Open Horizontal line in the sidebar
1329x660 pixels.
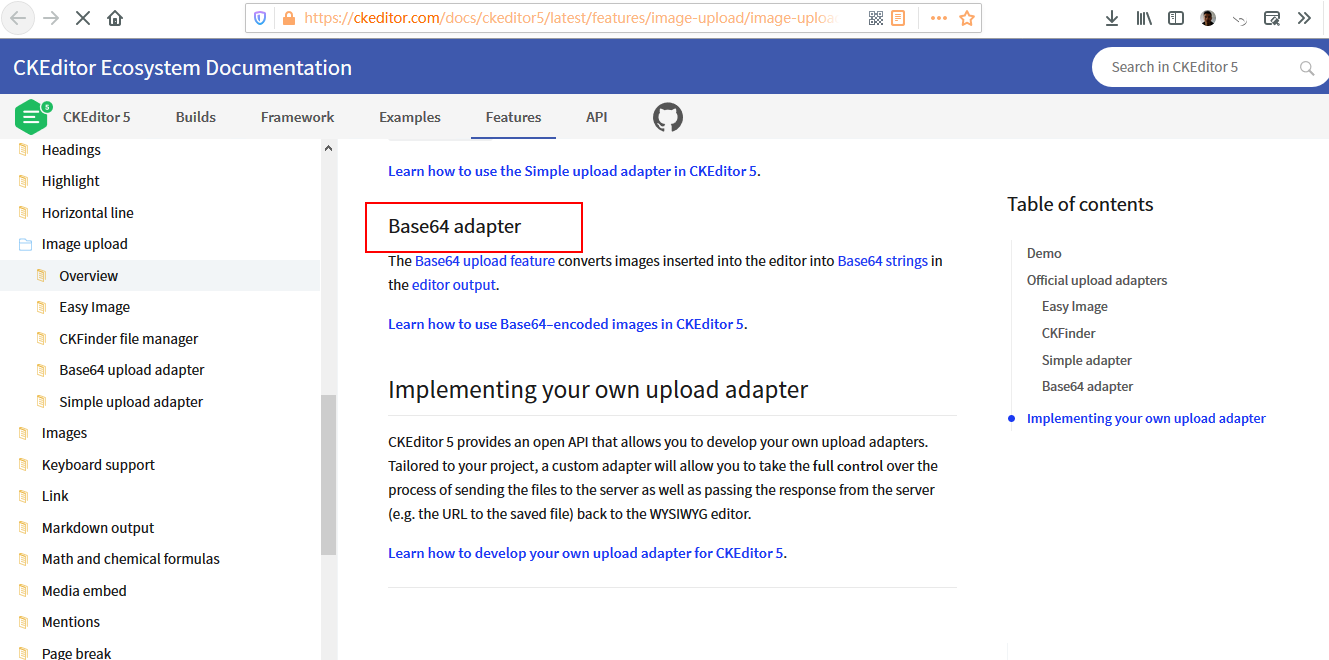88,213
